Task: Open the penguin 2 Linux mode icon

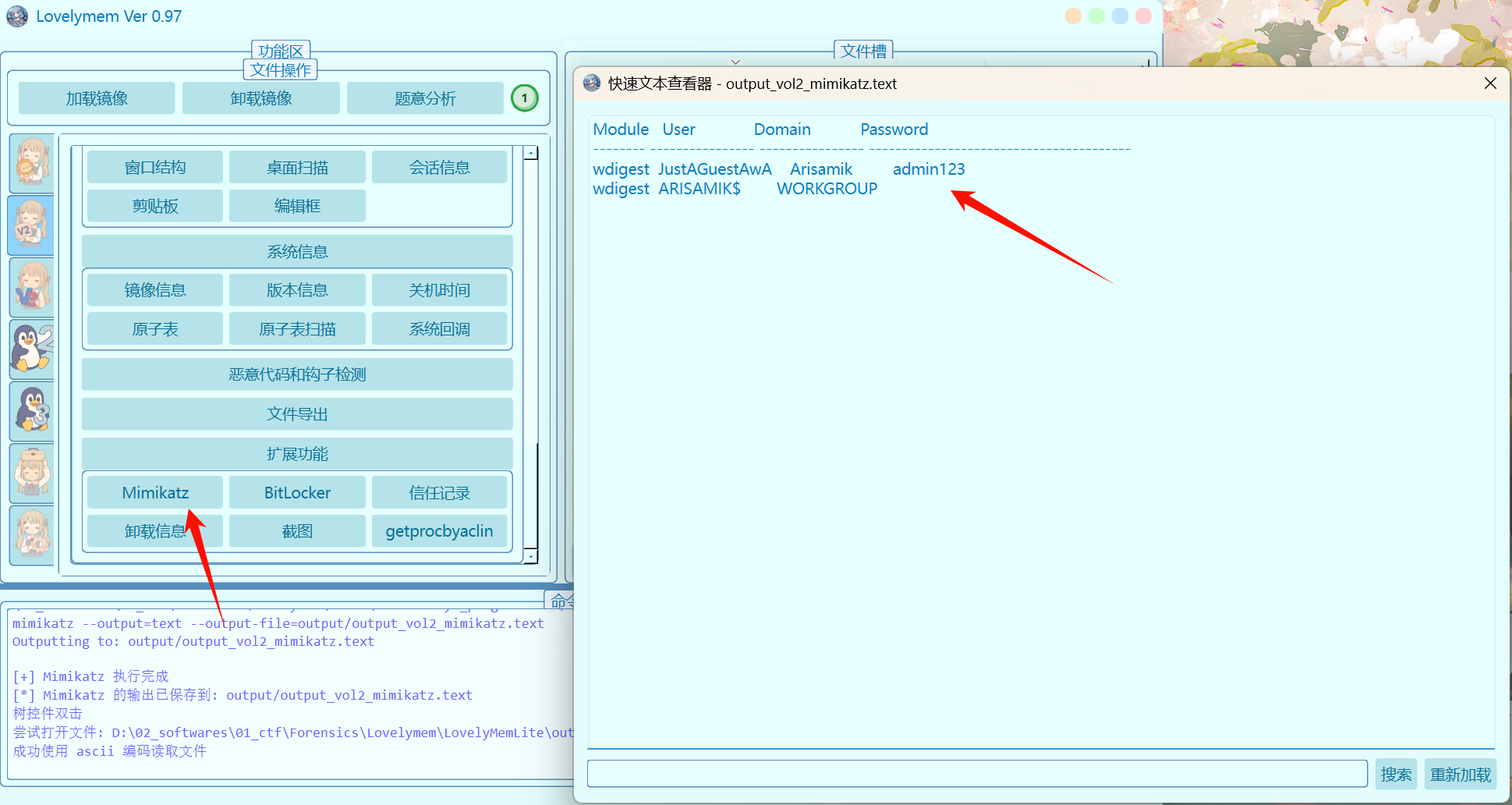Action: (32, 349)
